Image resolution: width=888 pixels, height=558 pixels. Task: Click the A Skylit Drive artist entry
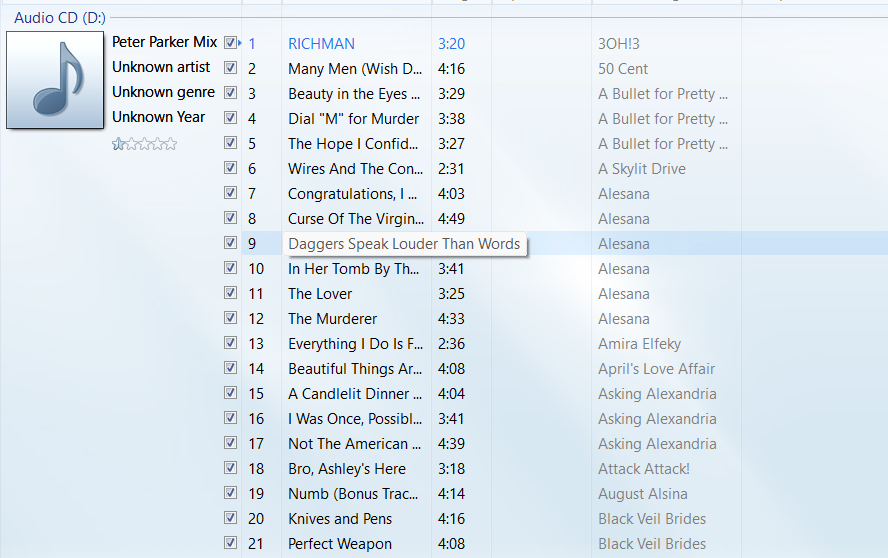click(642, 169)
